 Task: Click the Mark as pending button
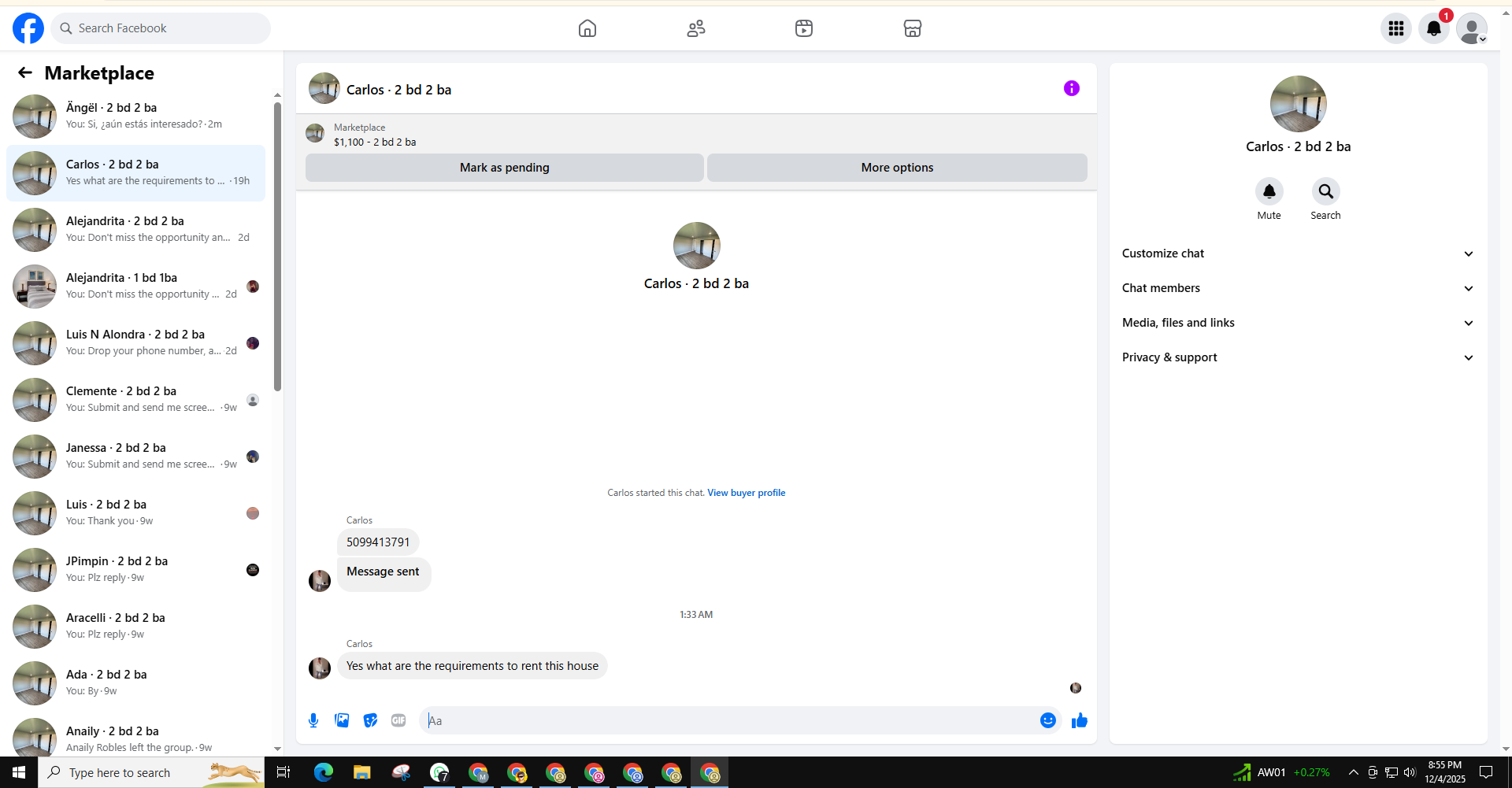(505, 168)
